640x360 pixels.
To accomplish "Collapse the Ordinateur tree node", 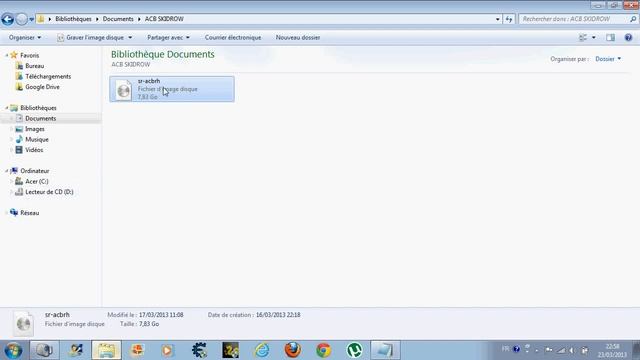I will pyautogui.click(x=7, y=171).
